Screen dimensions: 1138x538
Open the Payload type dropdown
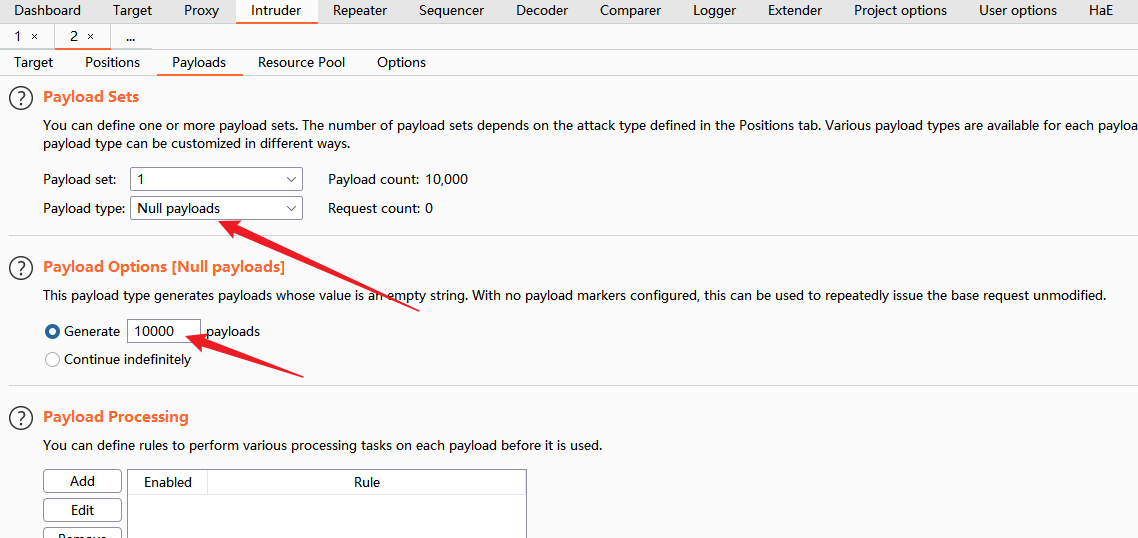point(216,208)
